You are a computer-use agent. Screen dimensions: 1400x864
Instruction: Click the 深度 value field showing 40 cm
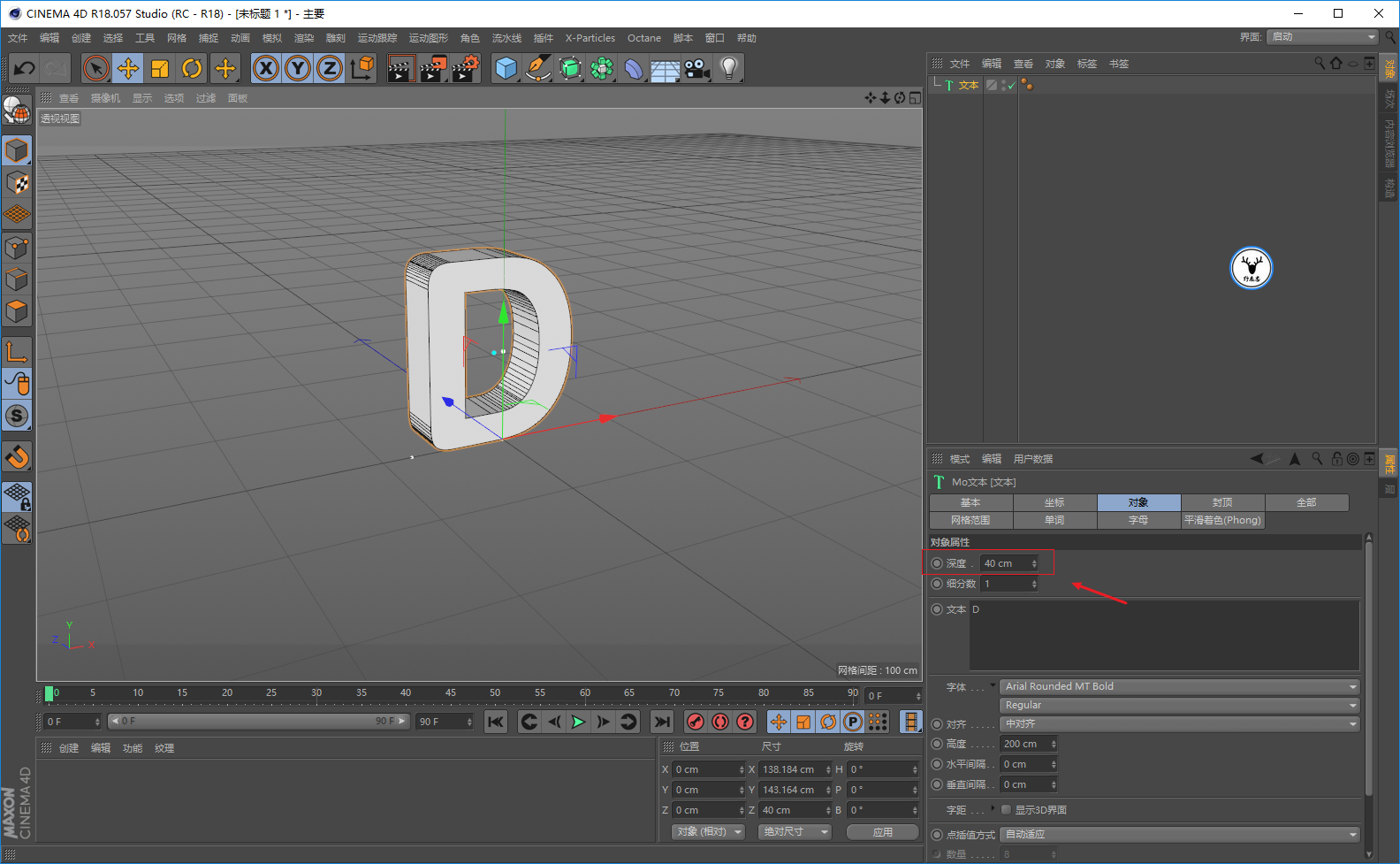point(1009,563)
